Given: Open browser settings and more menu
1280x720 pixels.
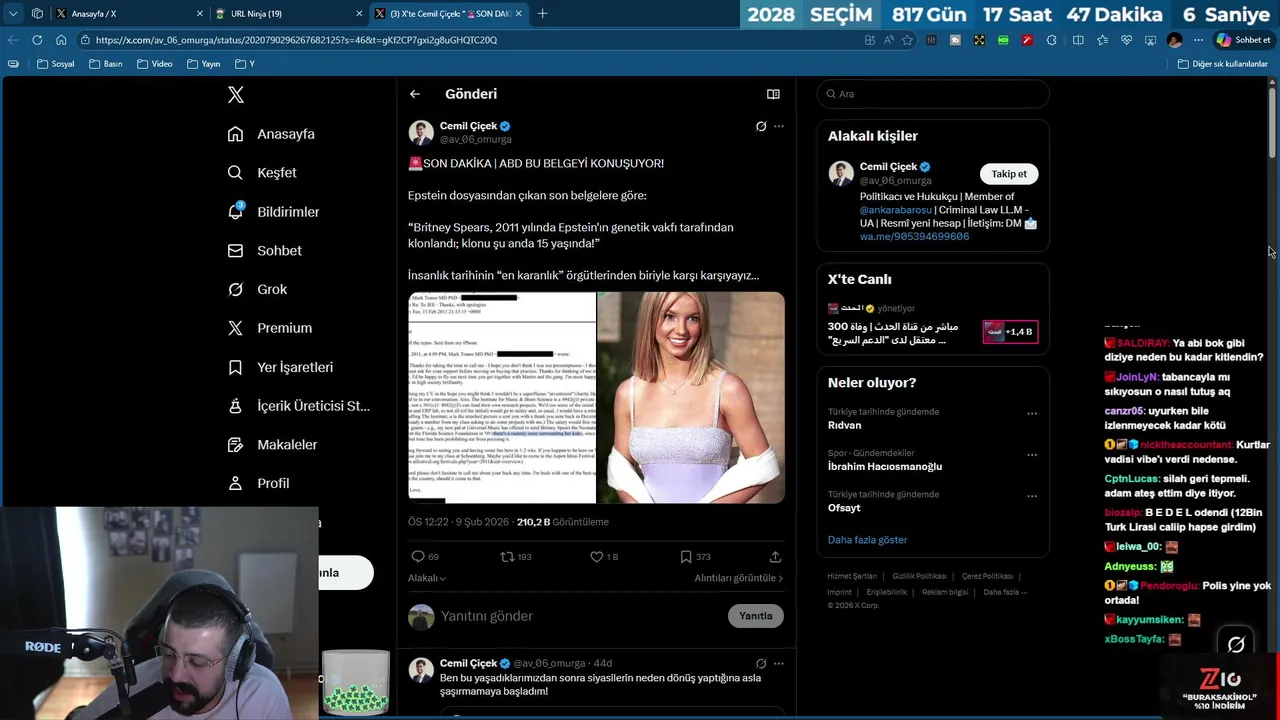Looking at the screenshot, I should [1198, 40].
